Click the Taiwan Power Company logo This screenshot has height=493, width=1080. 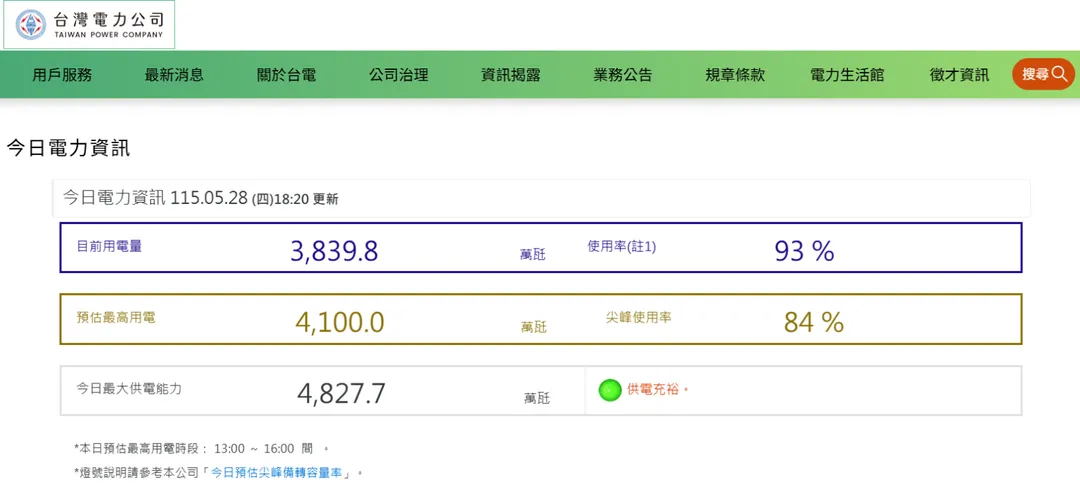point(89,25)
